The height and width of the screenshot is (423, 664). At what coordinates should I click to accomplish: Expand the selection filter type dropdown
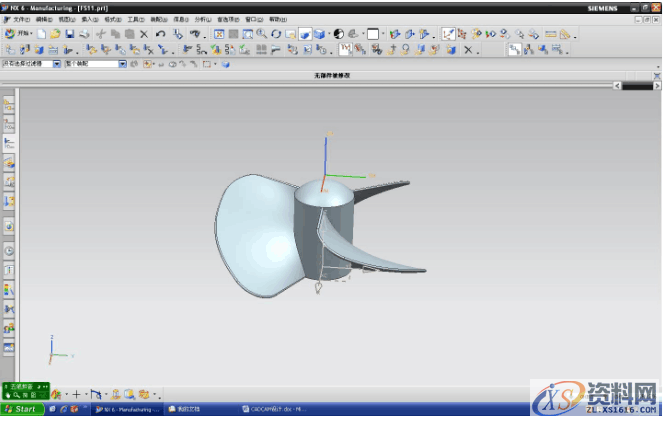coord(56,64)
